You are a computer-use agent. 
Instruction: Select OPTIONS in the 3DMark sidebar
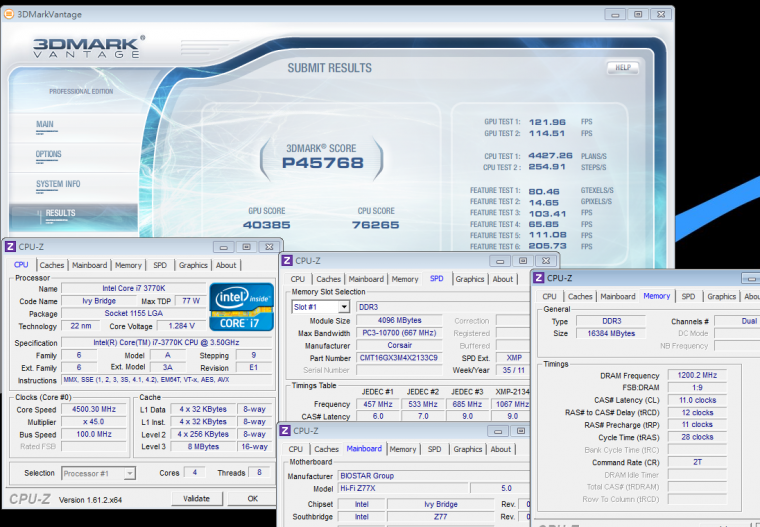[49, 155]
